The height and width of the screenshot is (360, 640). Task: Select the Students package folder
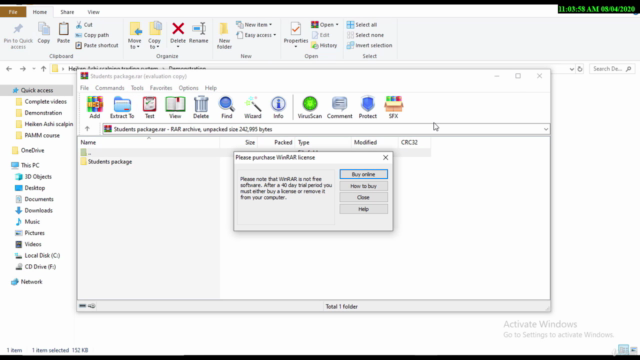click(106, 162)
